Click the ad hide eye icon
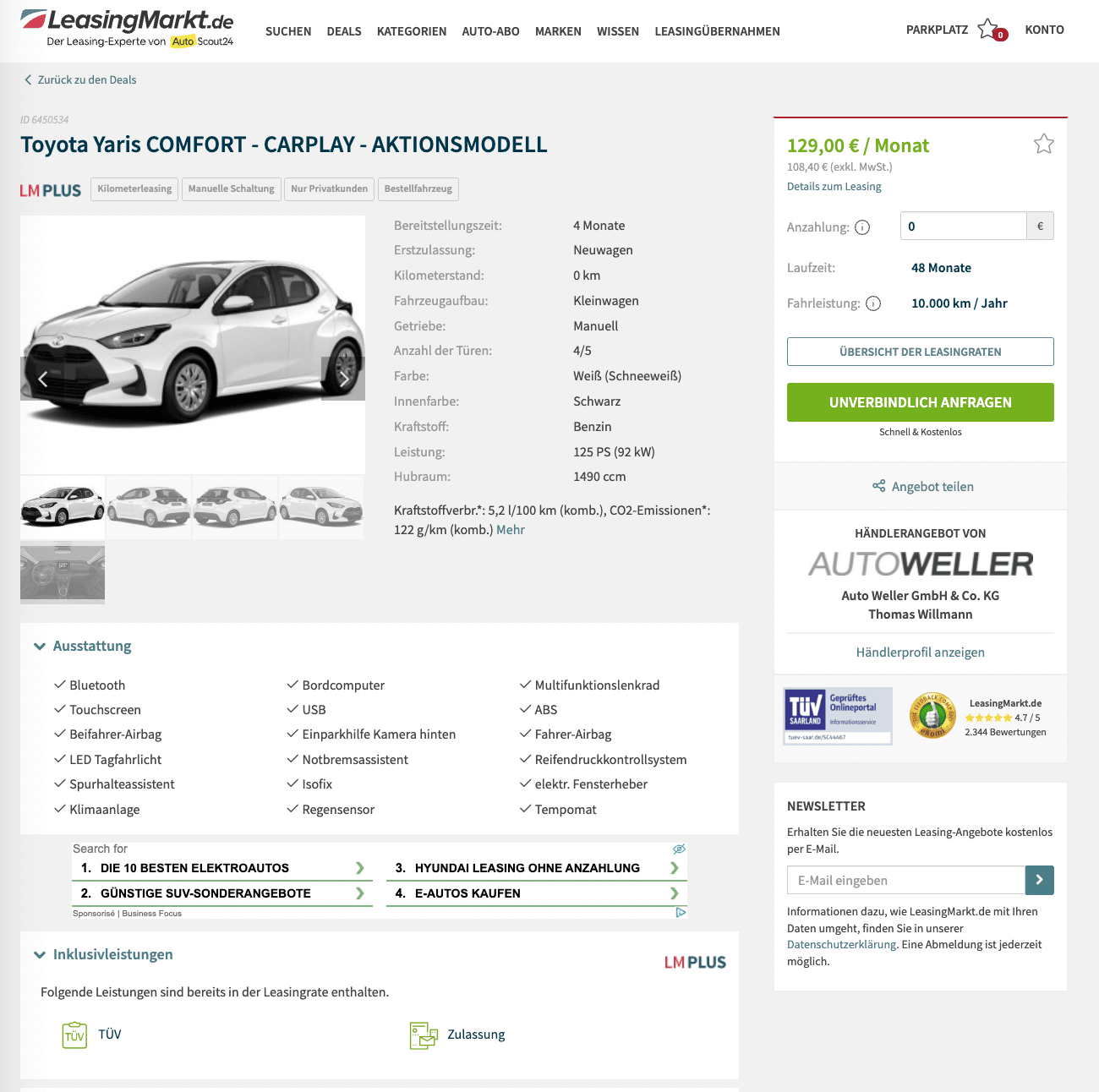1099x1092 pixels. coord(679,849)
